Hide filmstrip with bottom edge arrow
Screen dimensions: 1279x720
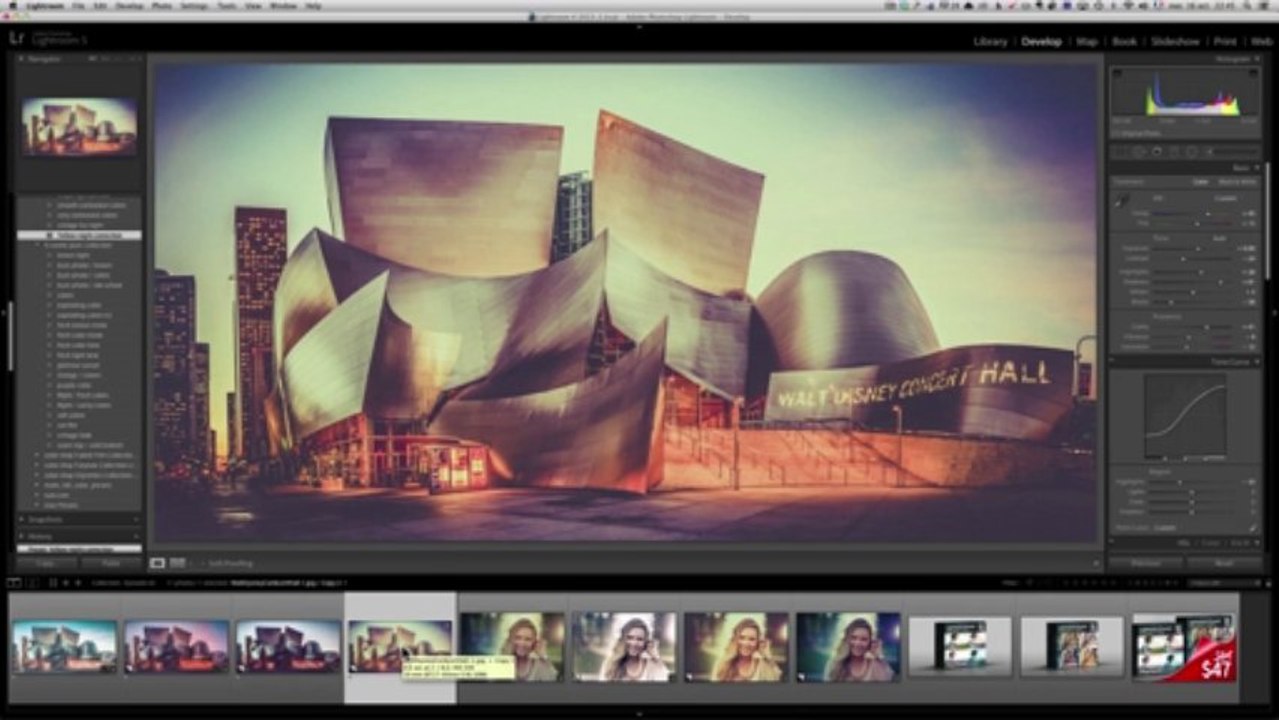coord(639,714)
